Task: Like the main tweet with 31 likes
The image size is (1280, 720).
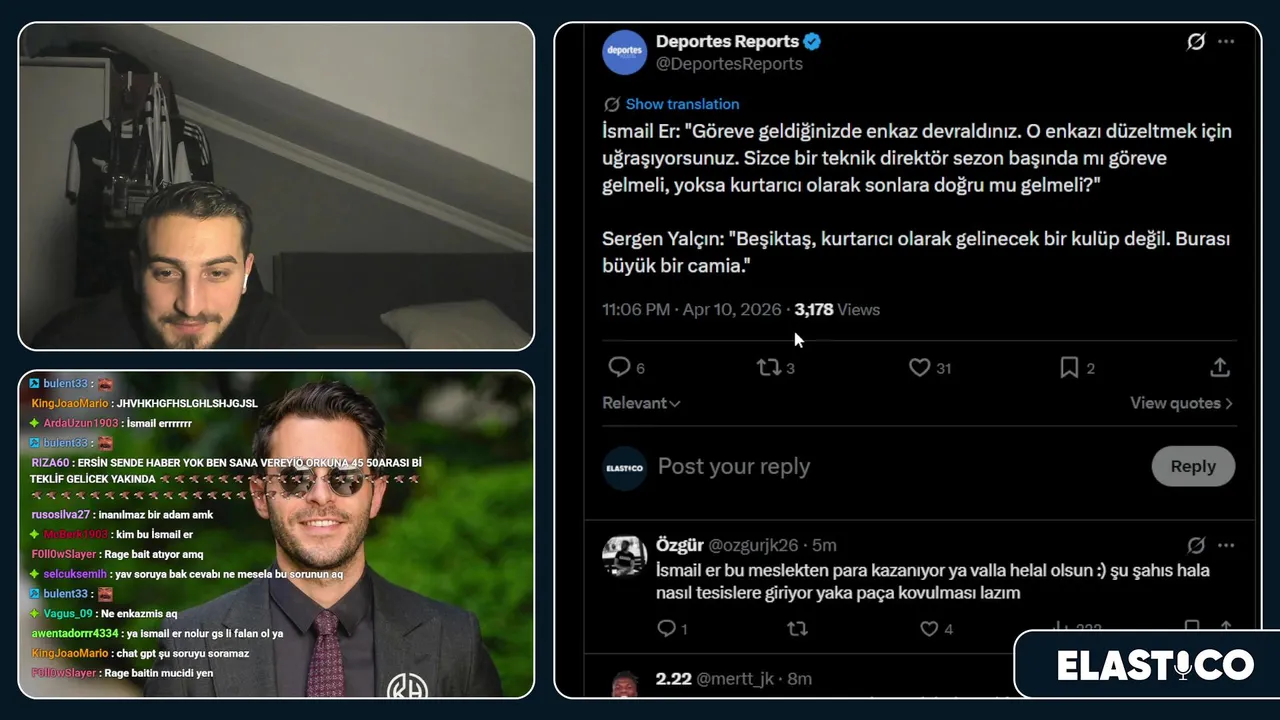Action: (919, 368)
